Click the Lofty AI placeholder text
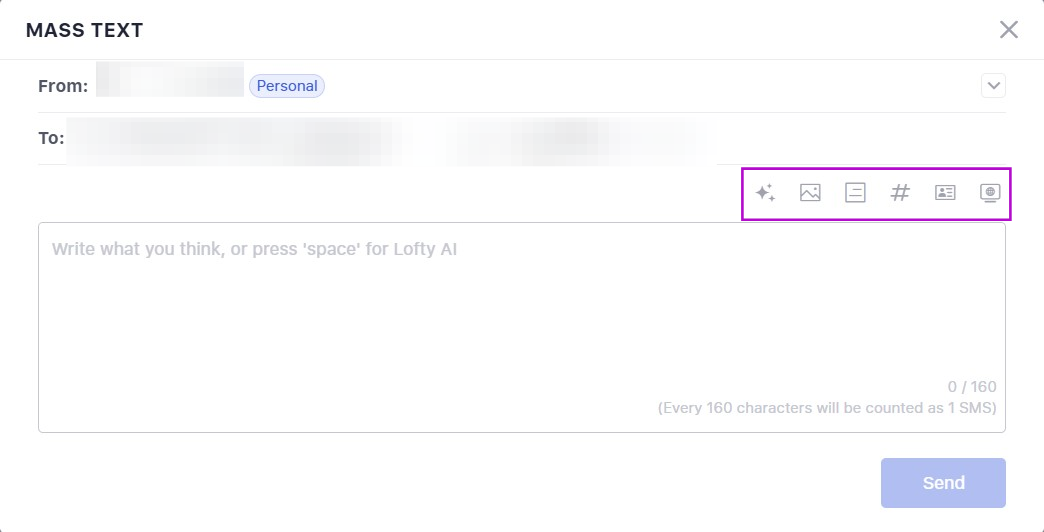 pyautogui.click(x=254, y=249)
